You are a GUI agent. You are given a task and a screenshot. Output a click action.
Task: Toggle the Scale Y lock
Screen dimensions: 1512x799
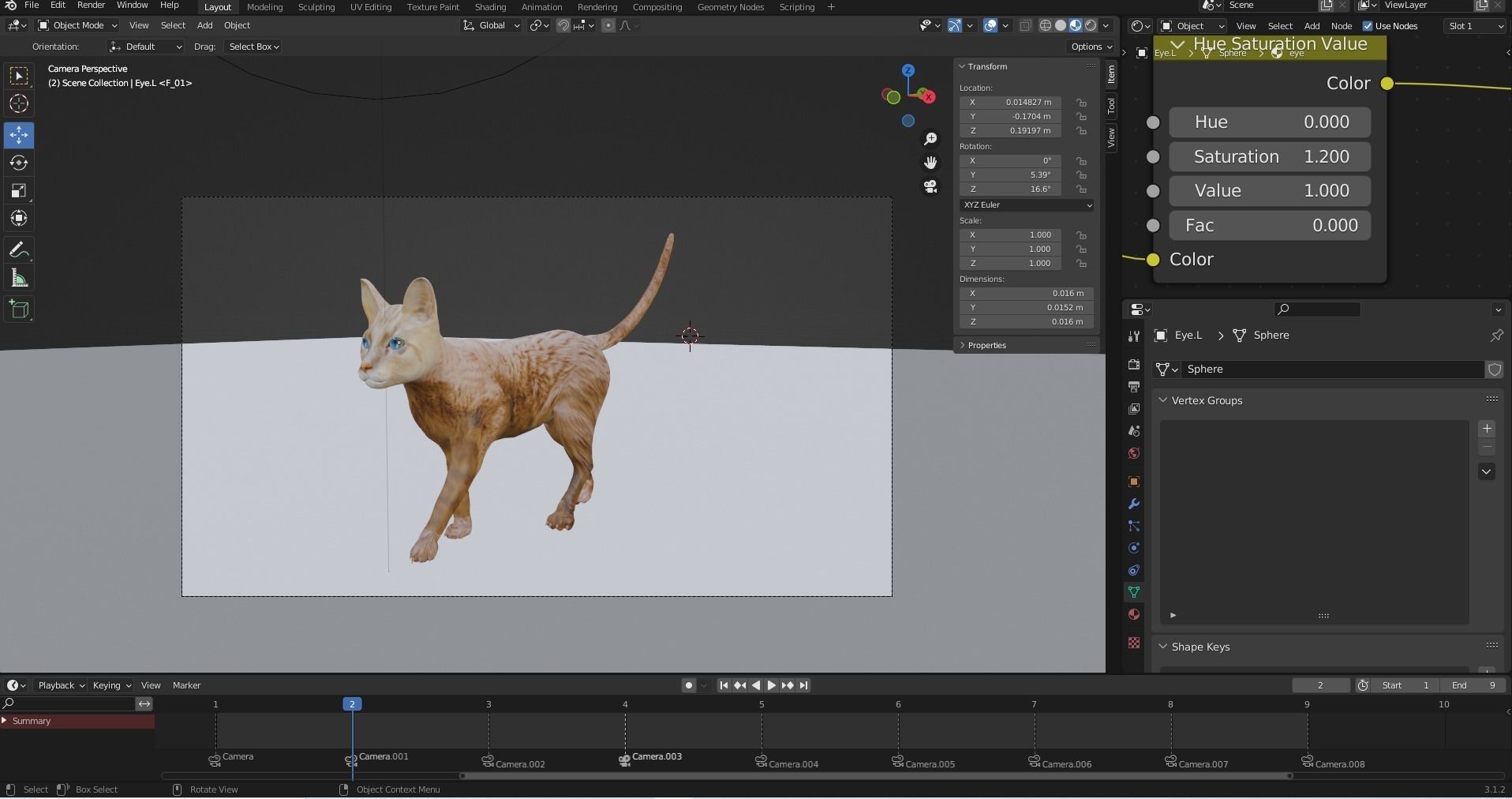click(1081, 249)
